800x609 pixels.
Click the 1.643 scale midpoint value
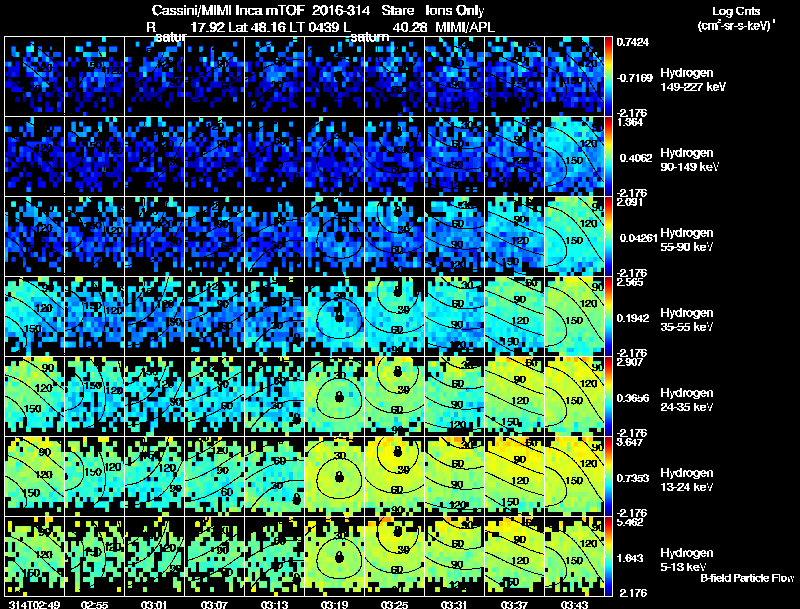click(x=630, y=559)
